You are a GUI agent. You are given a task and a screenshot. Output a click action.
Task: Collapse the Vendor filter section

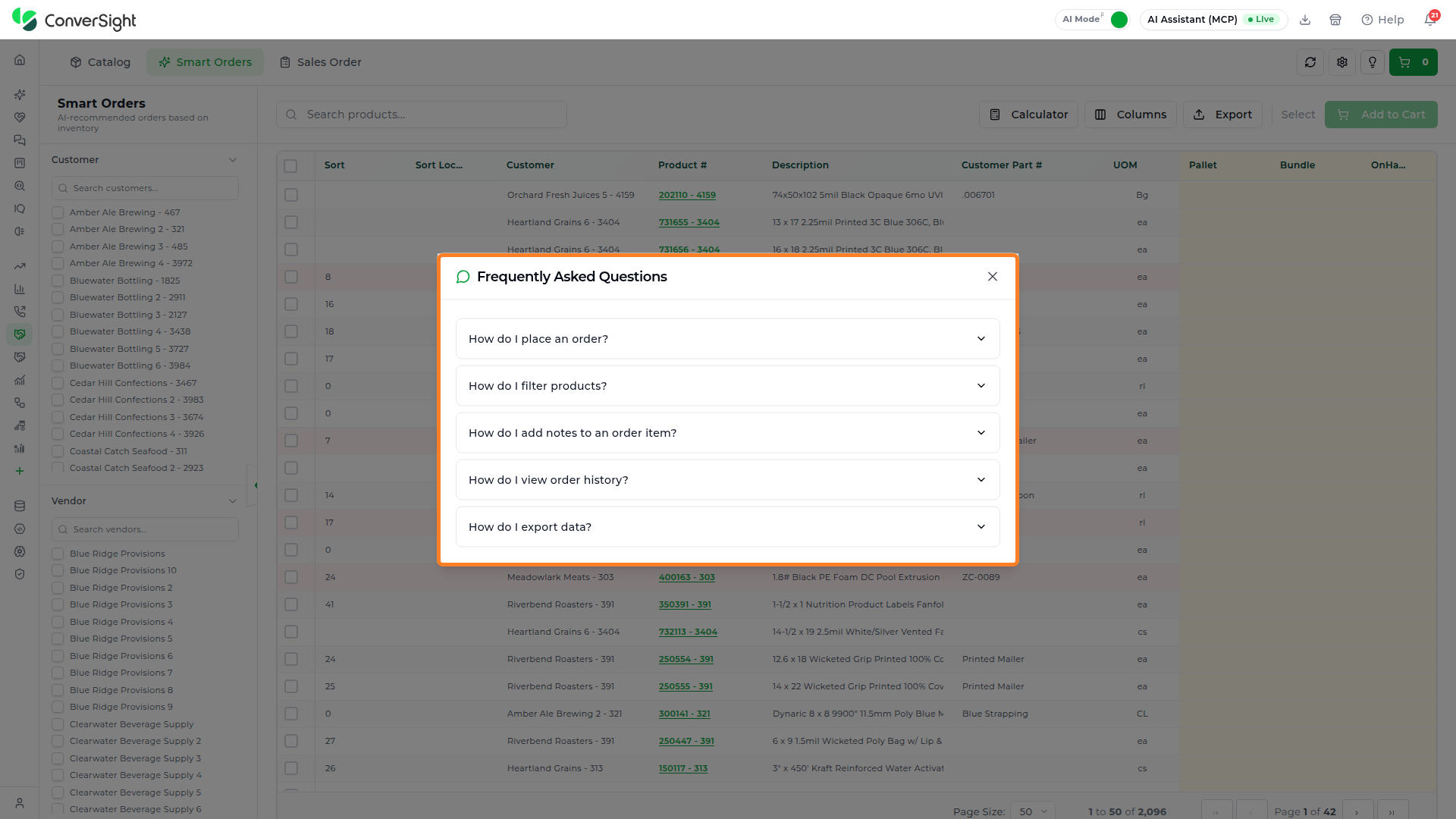pyautogui.click(x=233, y=501)
